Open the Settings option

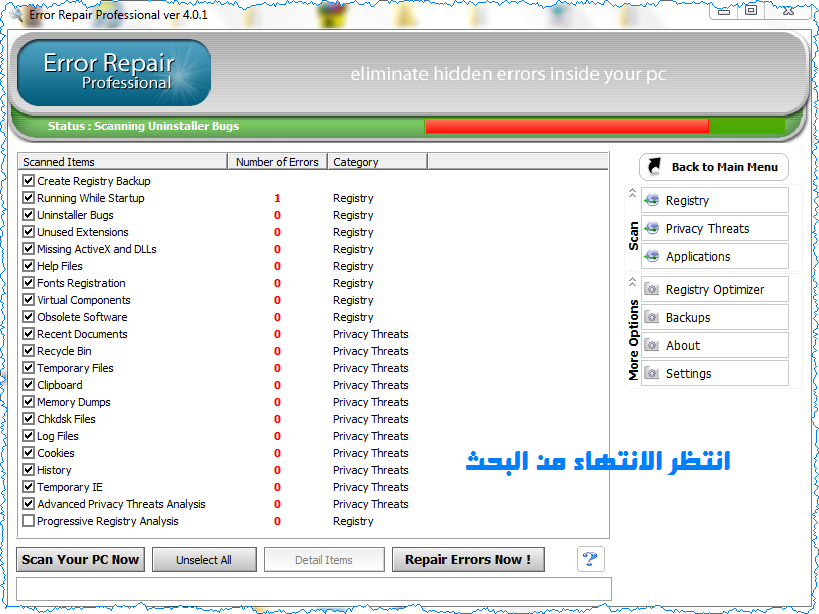pyautogui.click(x=714, y=373)
